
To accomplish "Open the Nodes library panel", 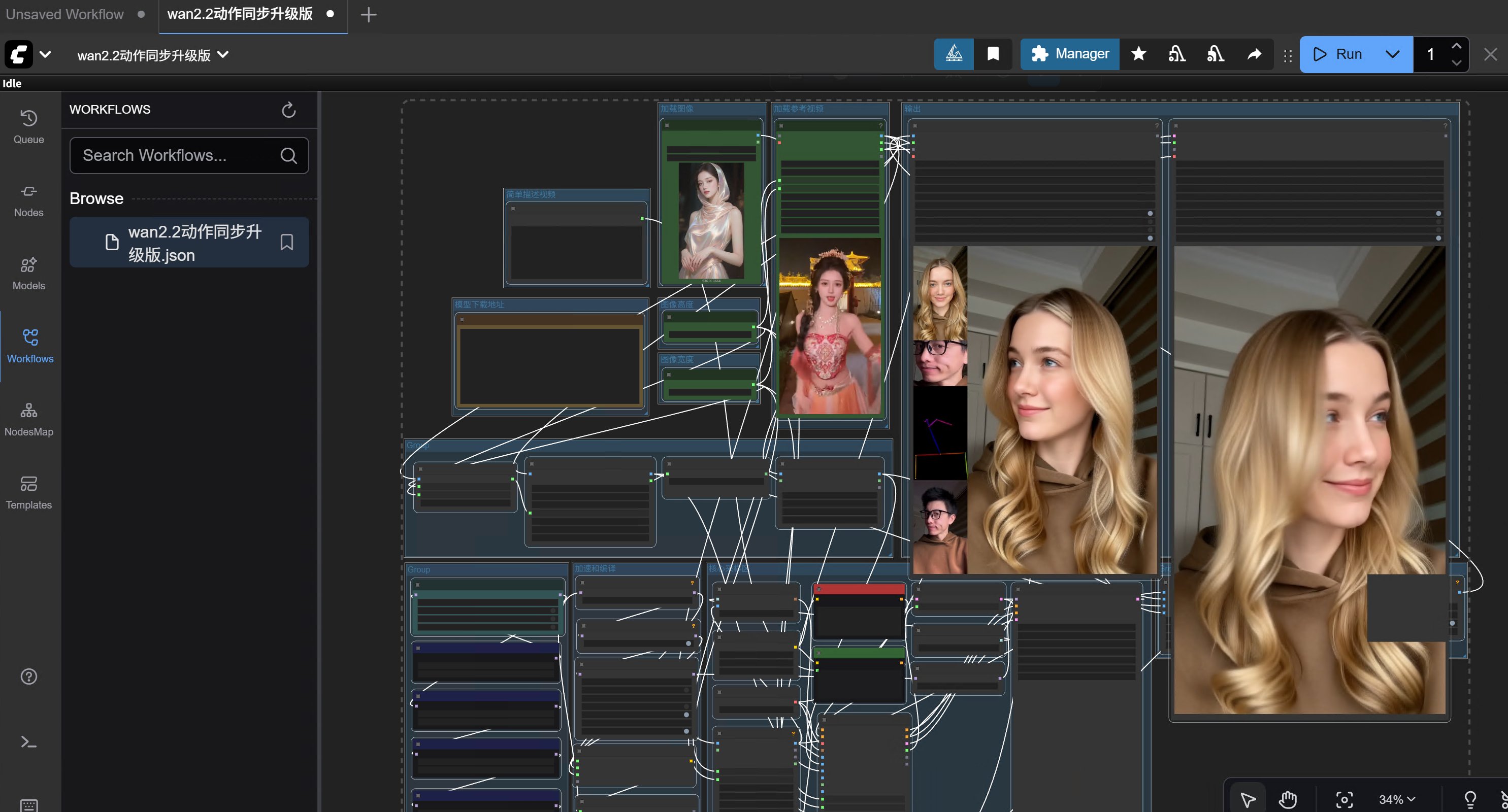I will 28,200.
